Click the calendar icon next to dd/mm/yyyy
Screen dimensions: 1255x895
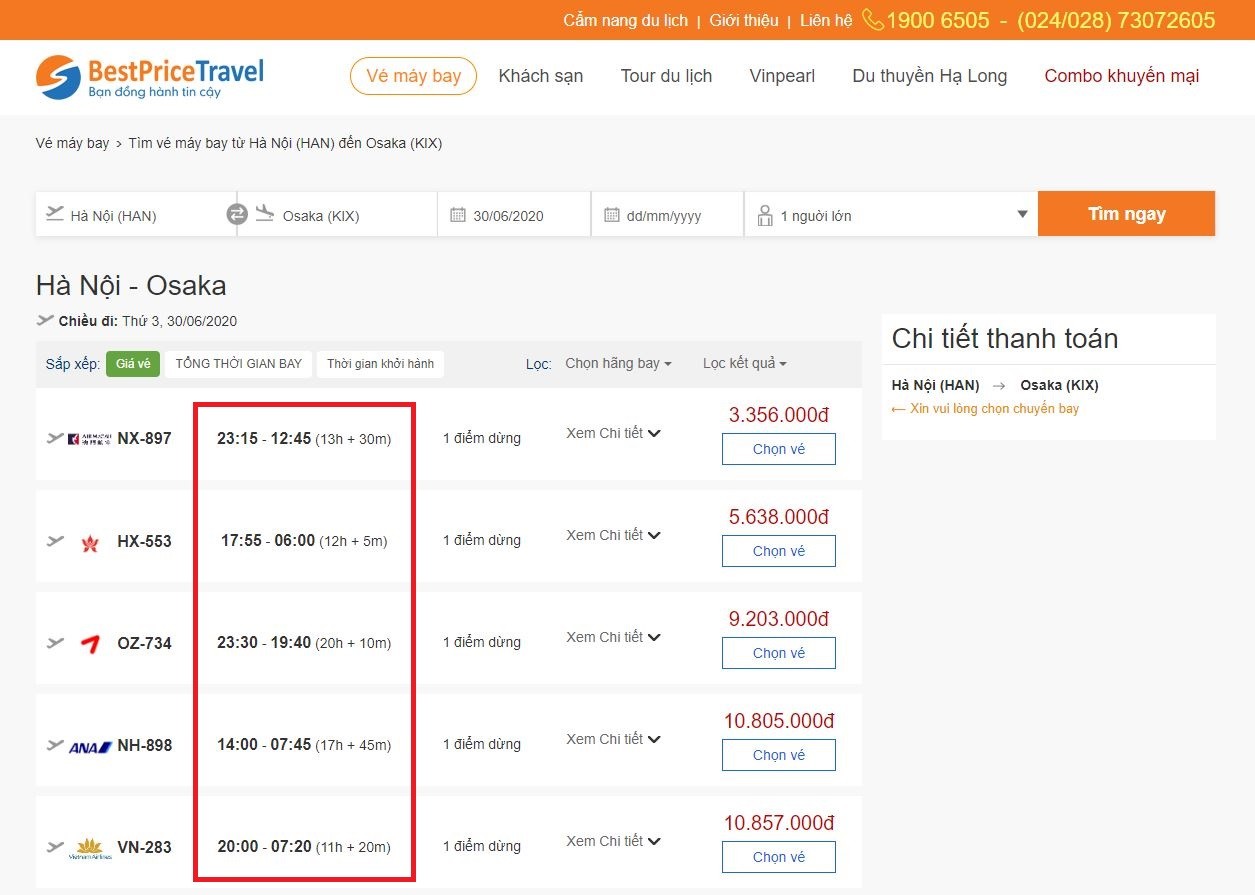613,213
